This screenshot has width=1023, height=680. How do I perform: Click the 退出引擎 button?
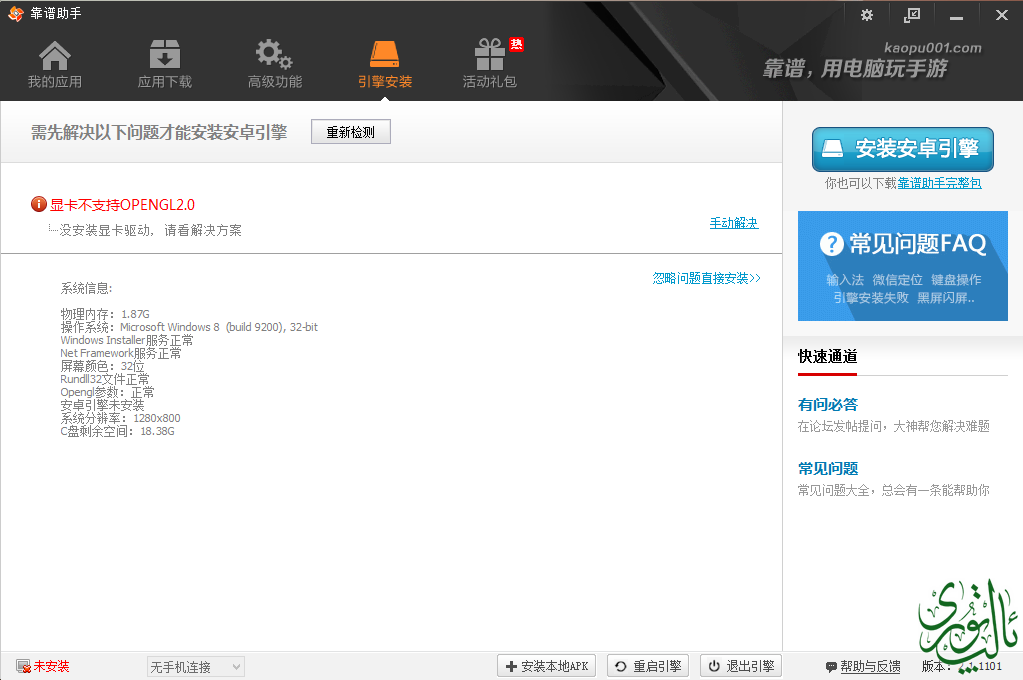741,666
